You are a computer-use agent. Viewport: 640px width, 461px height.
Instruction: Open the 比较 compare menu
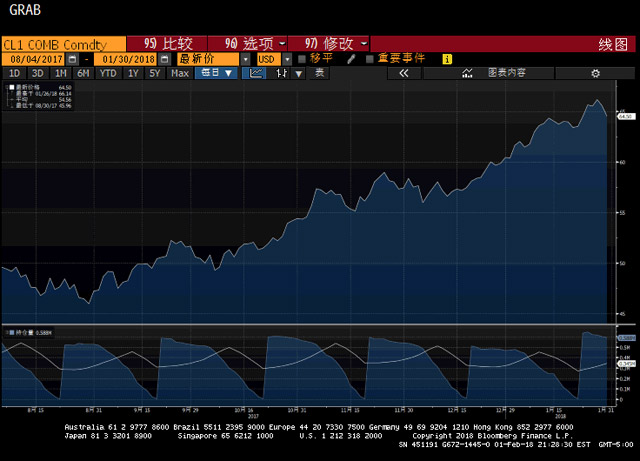[164, 44]
